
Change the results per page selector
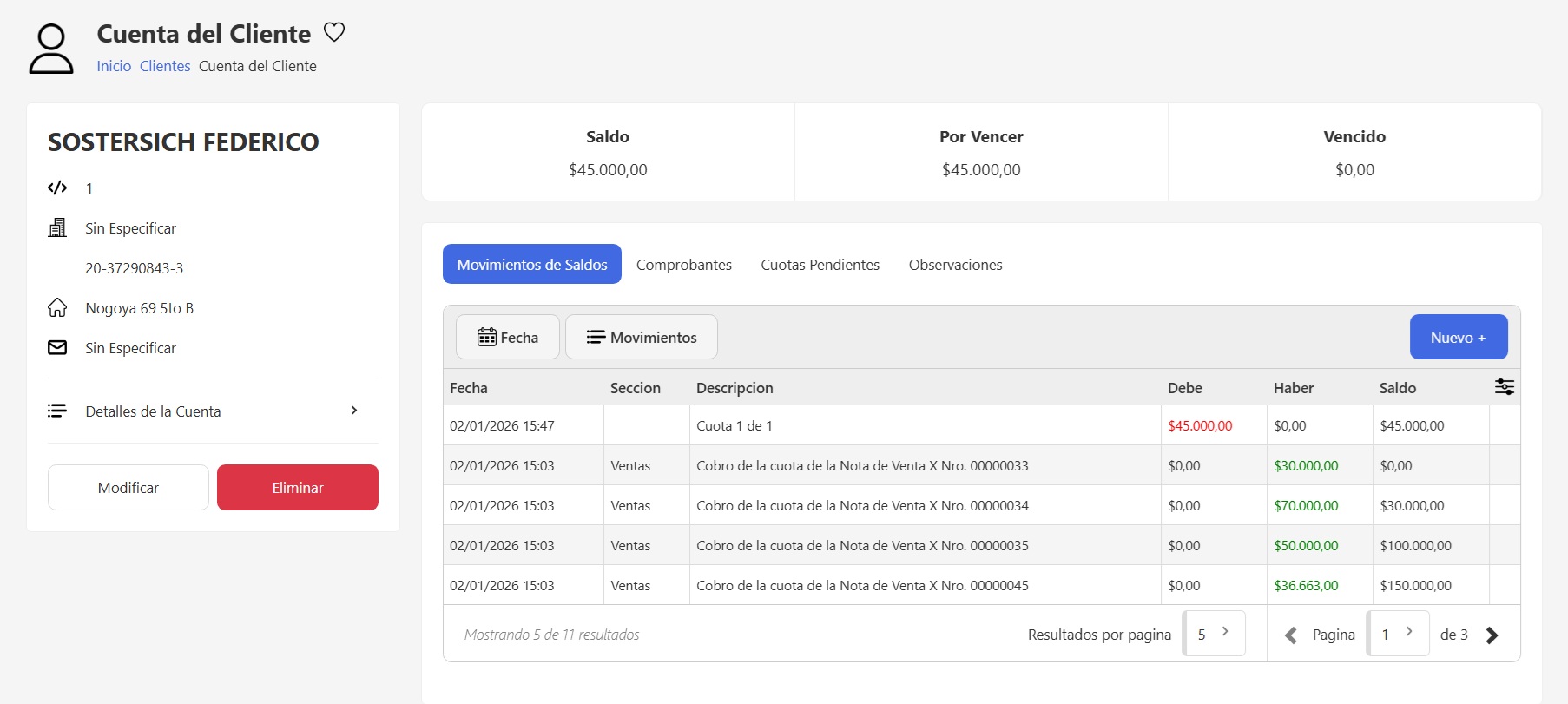point(1214,634)
